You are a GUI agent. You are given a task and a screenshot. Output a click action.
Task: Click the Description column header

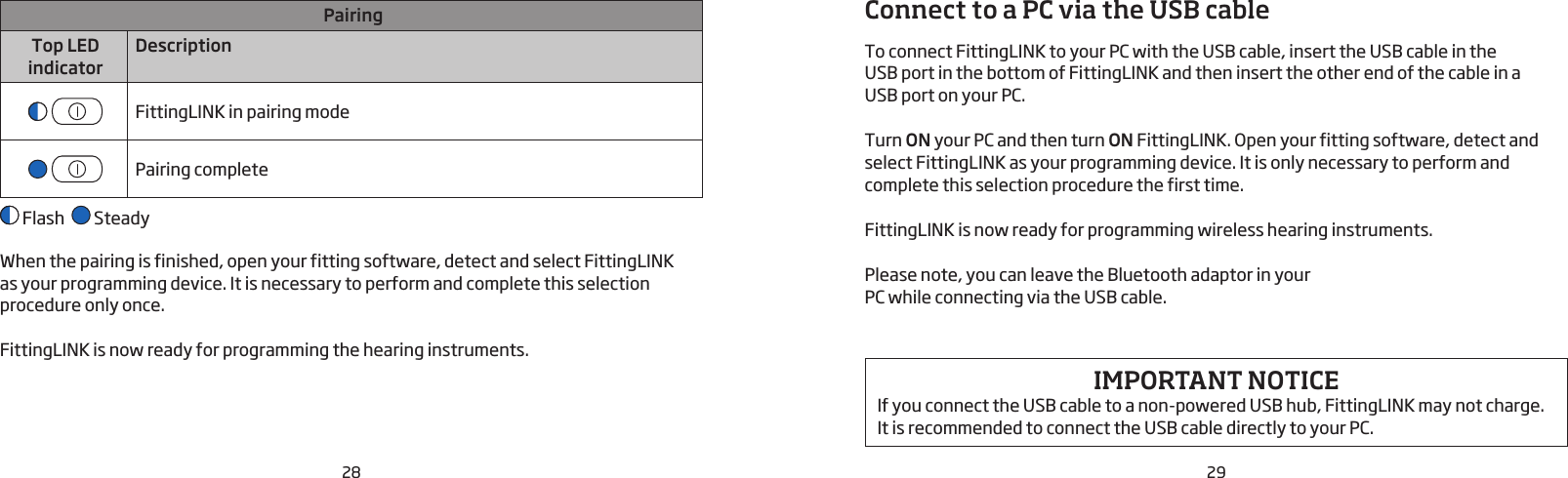click(x=184, y=46)
